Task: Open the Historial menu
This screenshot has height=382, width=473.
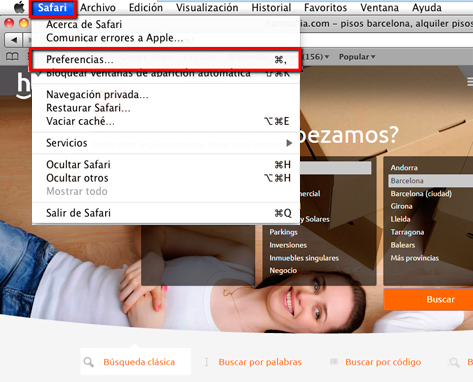Action: (271, 7)
